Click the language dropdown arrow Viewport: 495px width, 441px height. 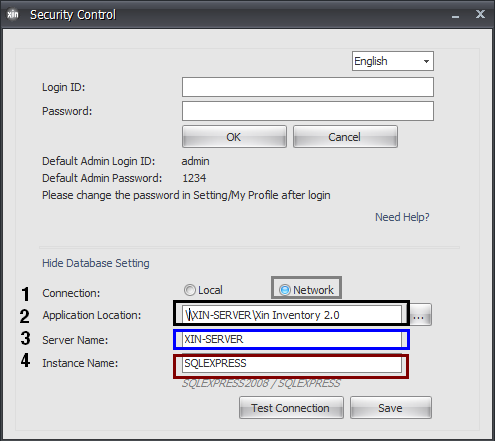[x=426, y=61]
